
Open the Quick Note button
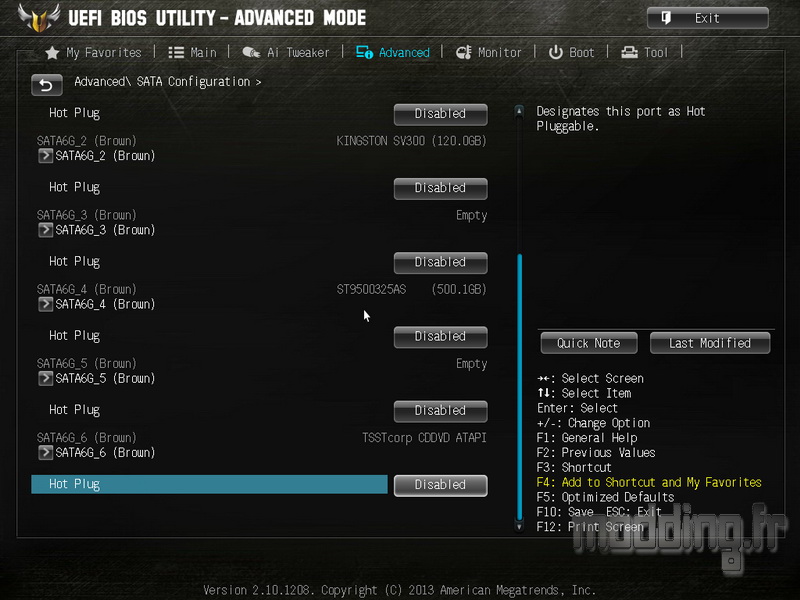coord(589,343)
